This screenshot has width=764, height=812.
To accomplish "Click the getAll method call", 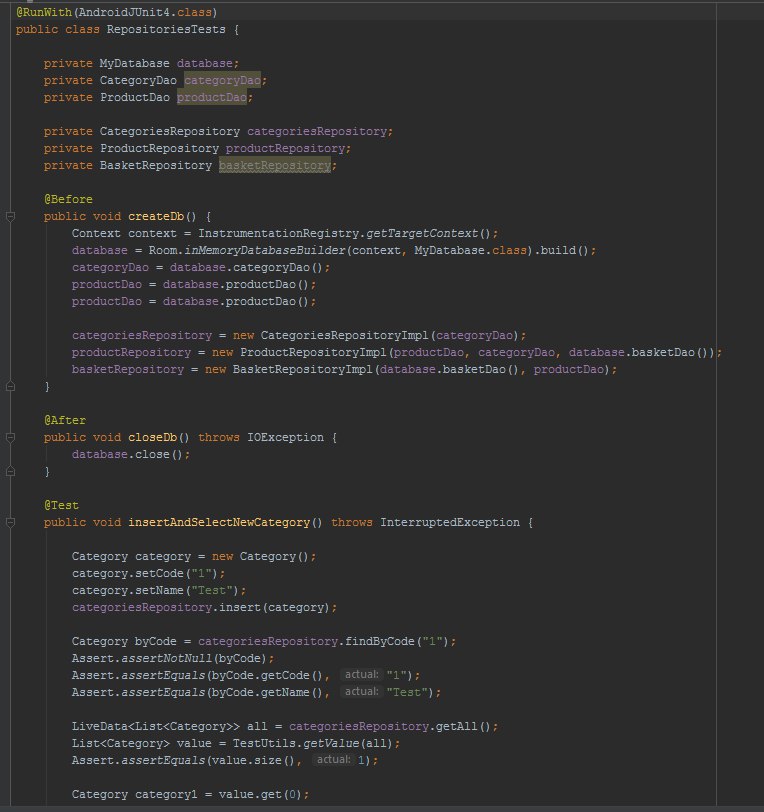I will (x=456, y=727).
